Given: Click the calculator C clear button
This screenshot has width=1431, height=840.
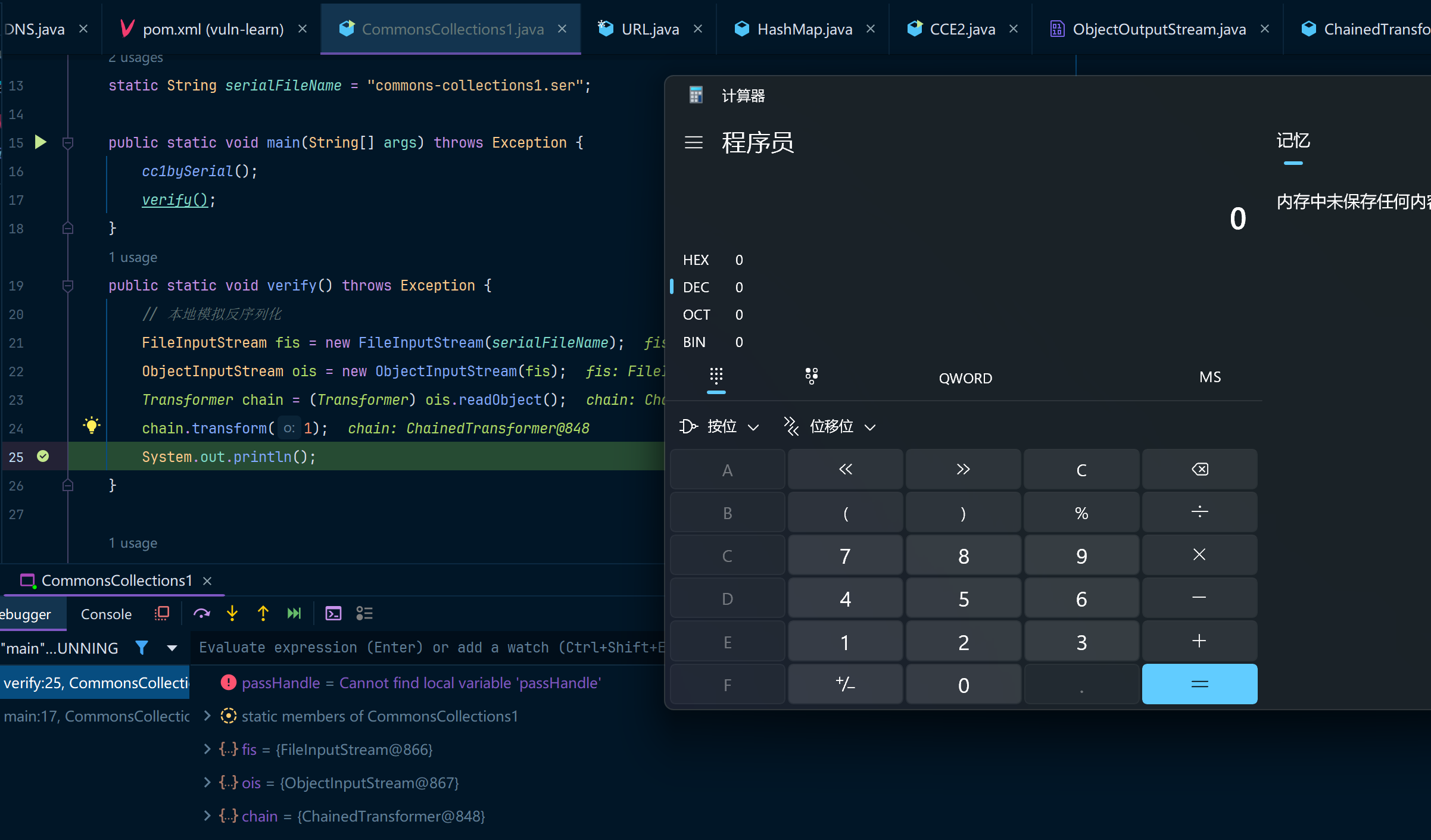Looking at the screenshot, I should (1081, 470).
